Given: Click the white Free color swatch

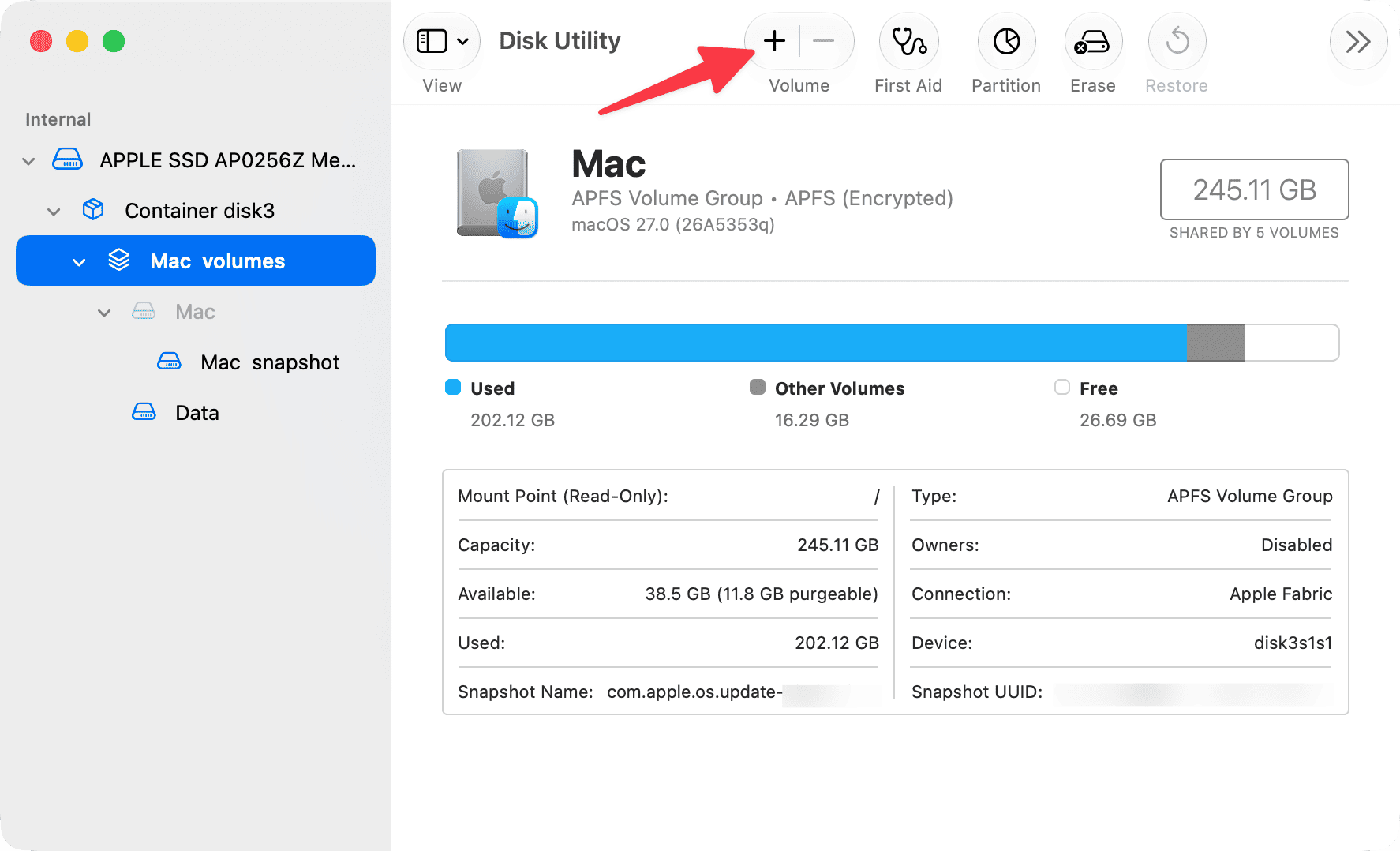Looking at the screenshot, I should 1062,387.
